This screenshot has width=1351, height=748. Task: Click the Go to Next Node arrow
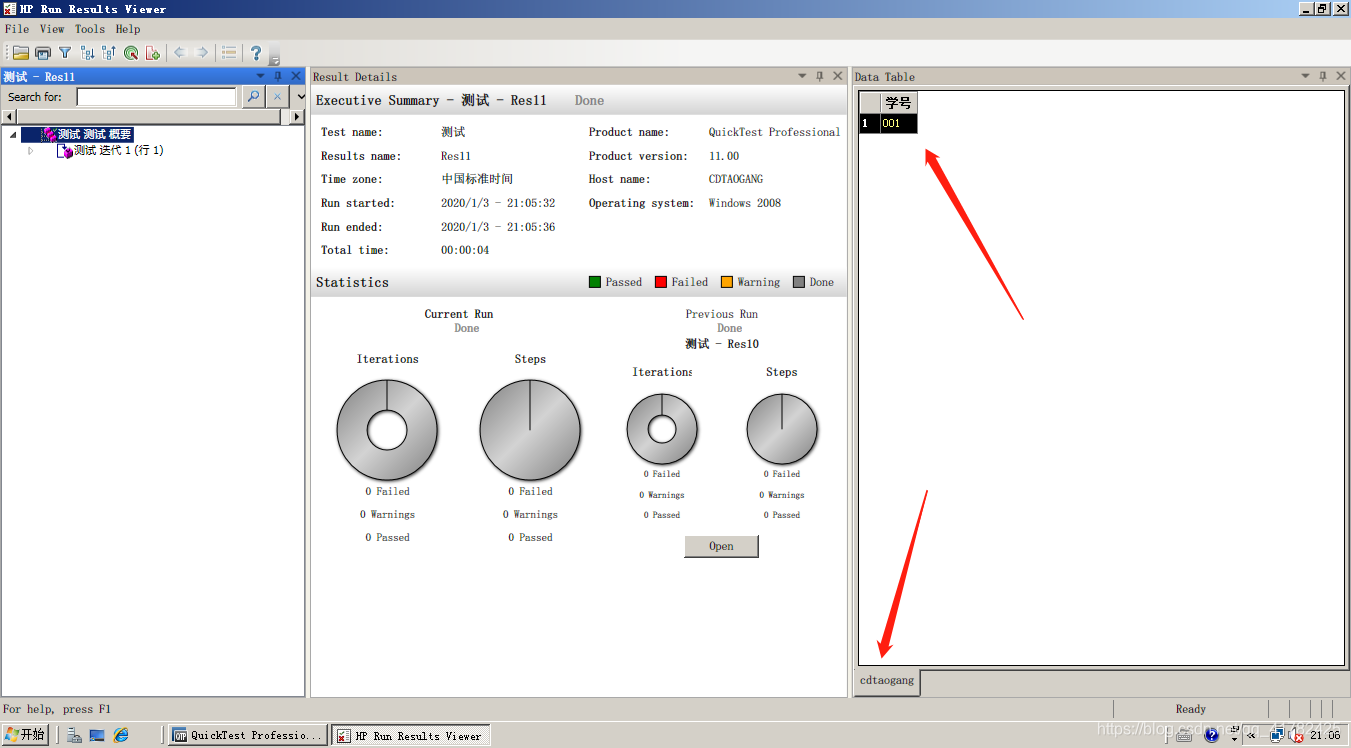click(202, 53)
